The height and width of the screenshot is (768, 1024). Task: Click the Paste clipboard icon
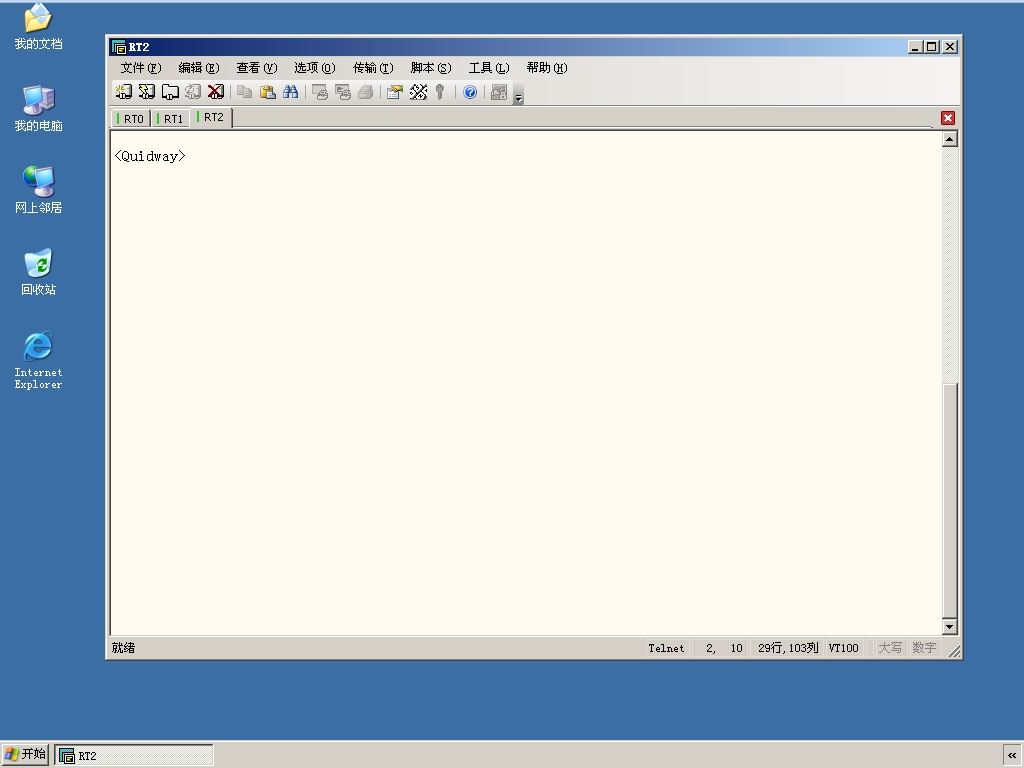coord(267,92)
